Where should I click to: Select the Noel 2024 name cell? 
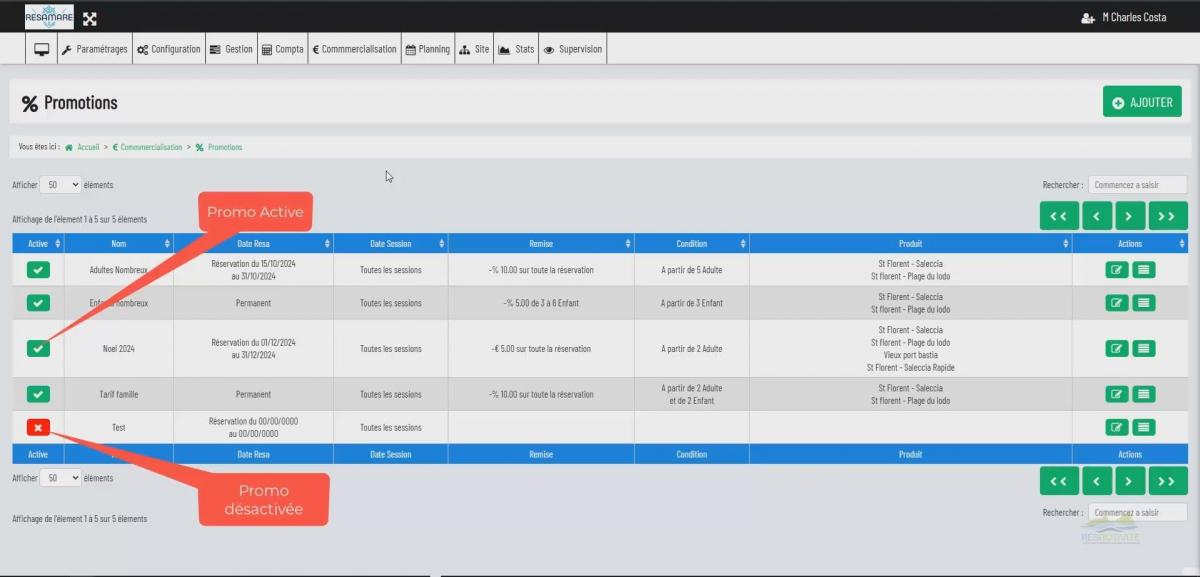(x=119, y=349)
